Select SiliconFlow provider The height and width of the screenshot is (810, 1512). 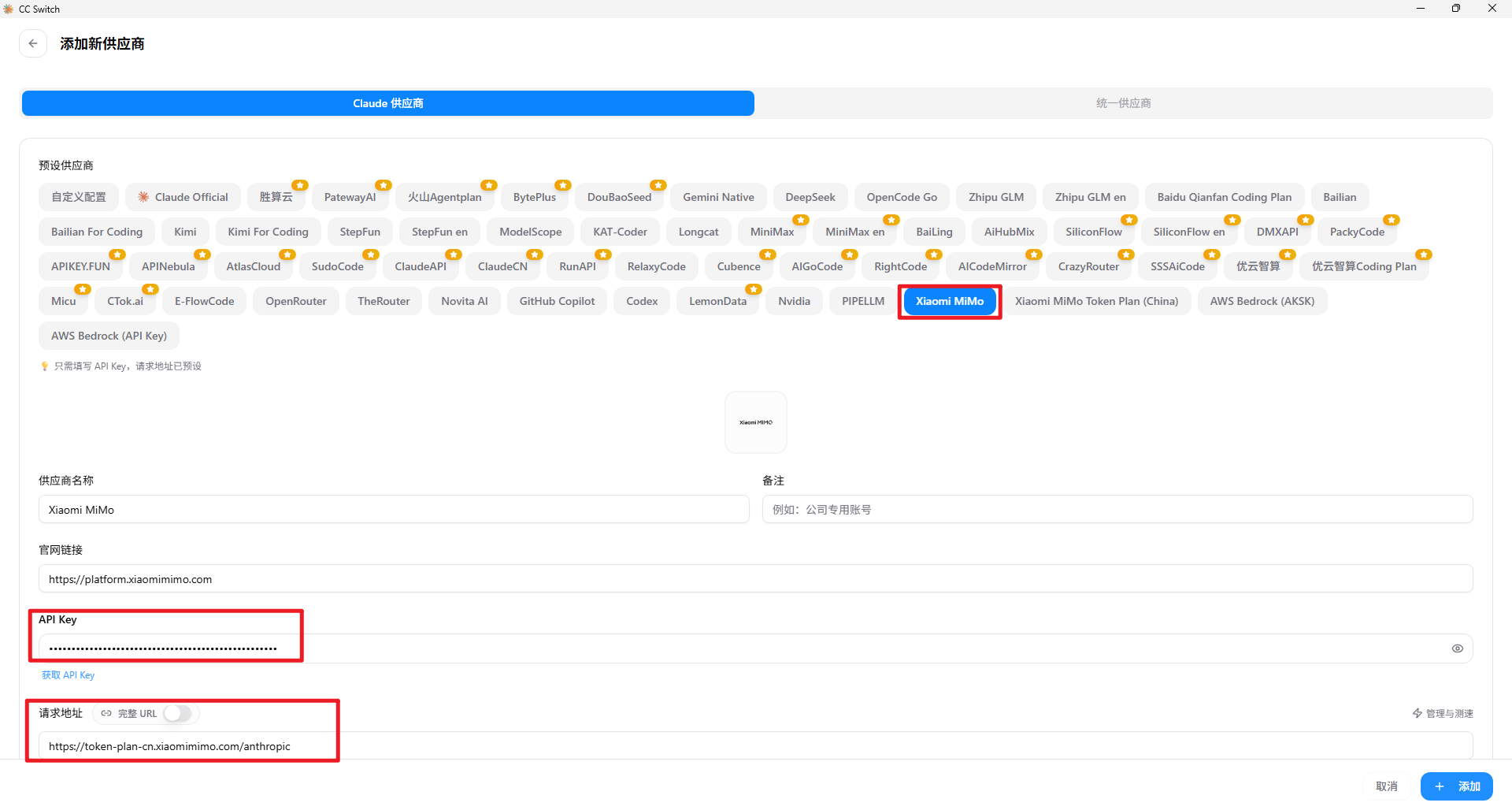1094,232
